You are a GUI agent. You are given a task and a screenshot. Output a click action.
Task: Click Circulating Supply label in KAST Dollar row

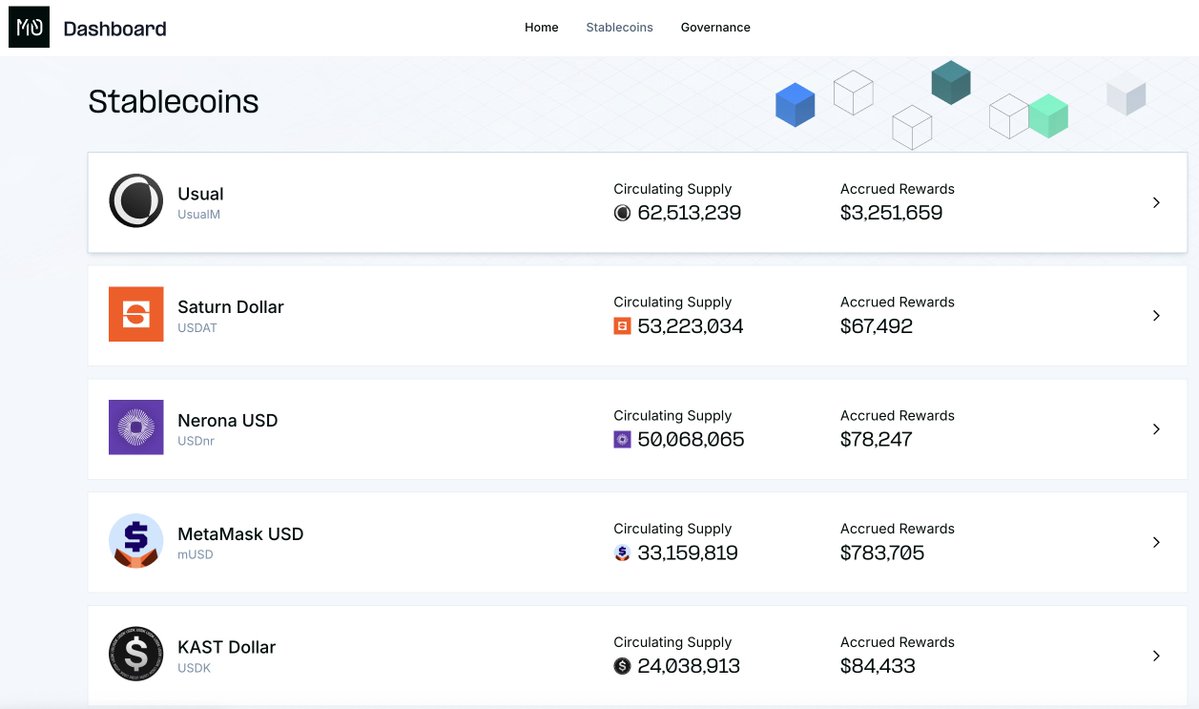[672, 642]
